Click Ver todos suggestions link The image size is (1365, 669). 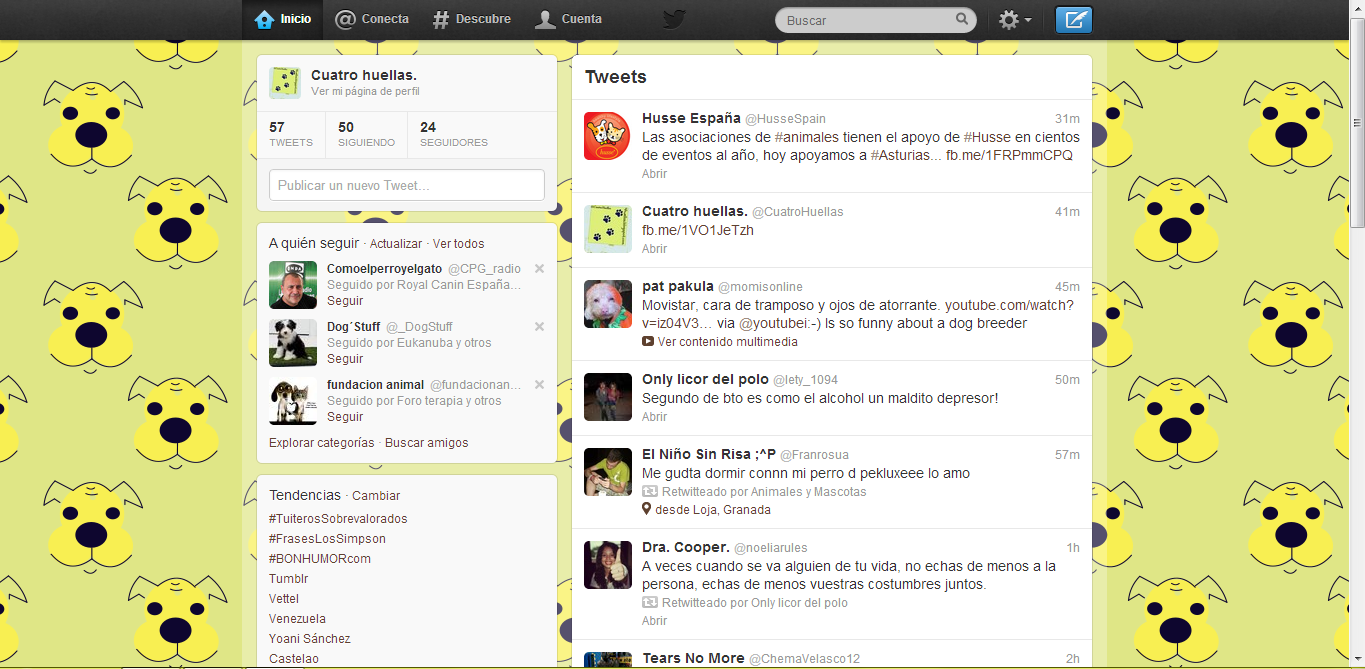pyautogui.click(x=458, y=244)
